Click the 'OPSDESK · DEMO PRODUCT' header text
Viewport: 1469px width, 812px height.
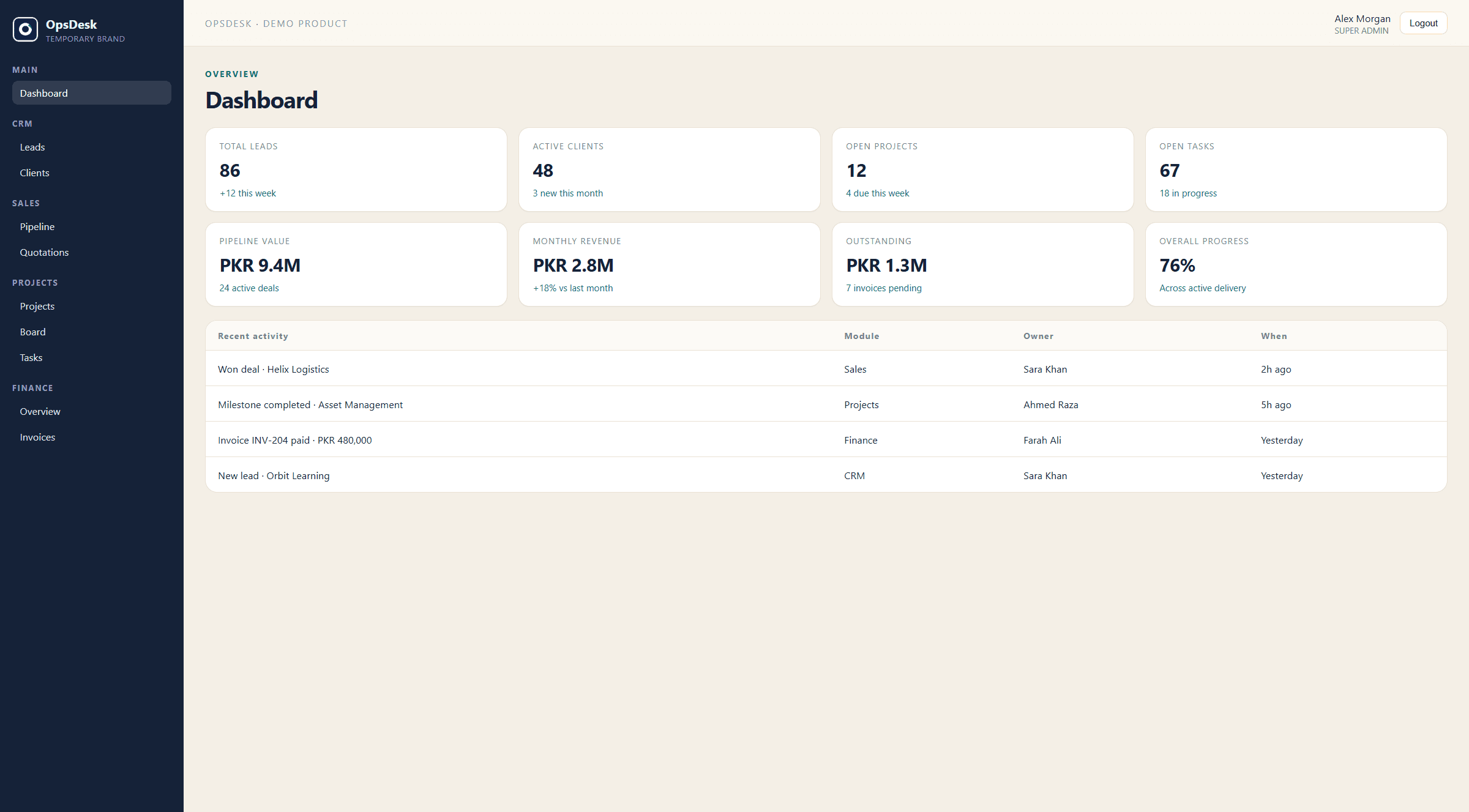[276, 23]
